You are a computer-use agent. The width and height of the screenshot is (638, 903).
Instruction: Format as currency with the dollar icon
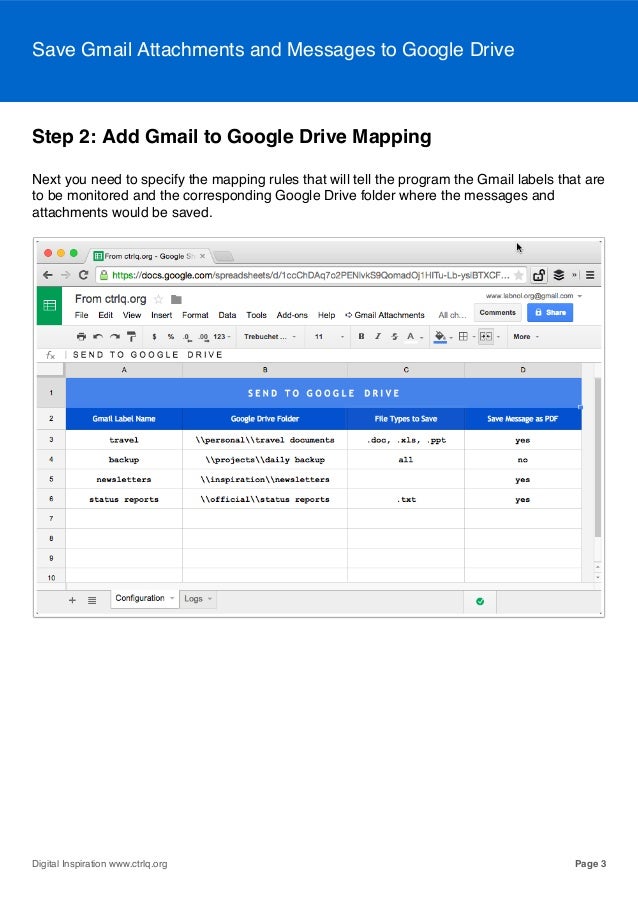[x=154, y=336]
